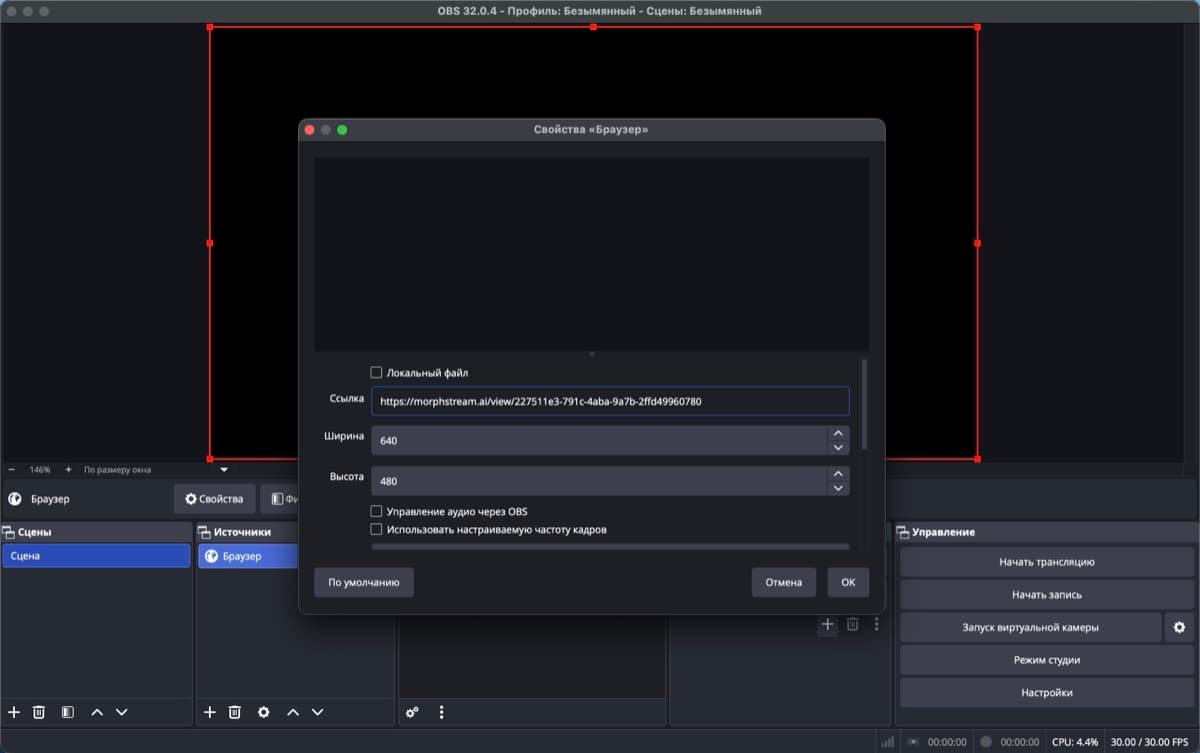Remove the Браузер source via trash icon
The width and height of the screenshot is (1200, 753).
(234, 712)
